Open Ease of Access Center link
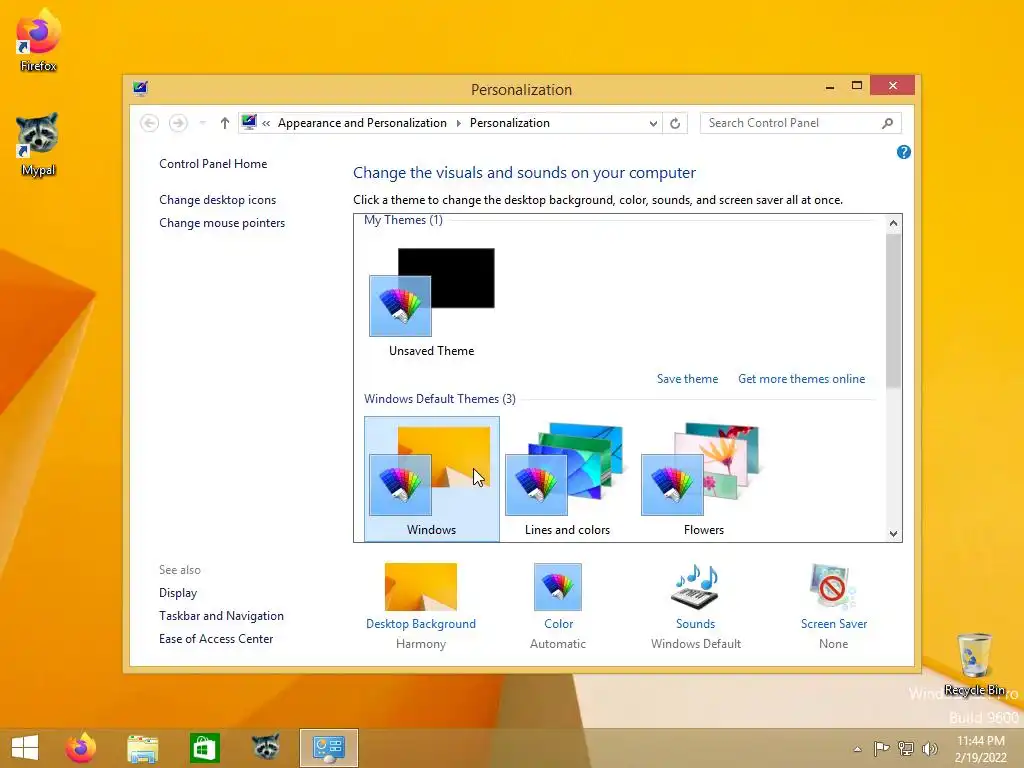This screenshot has height=768, width=1024. coord(216,639)
